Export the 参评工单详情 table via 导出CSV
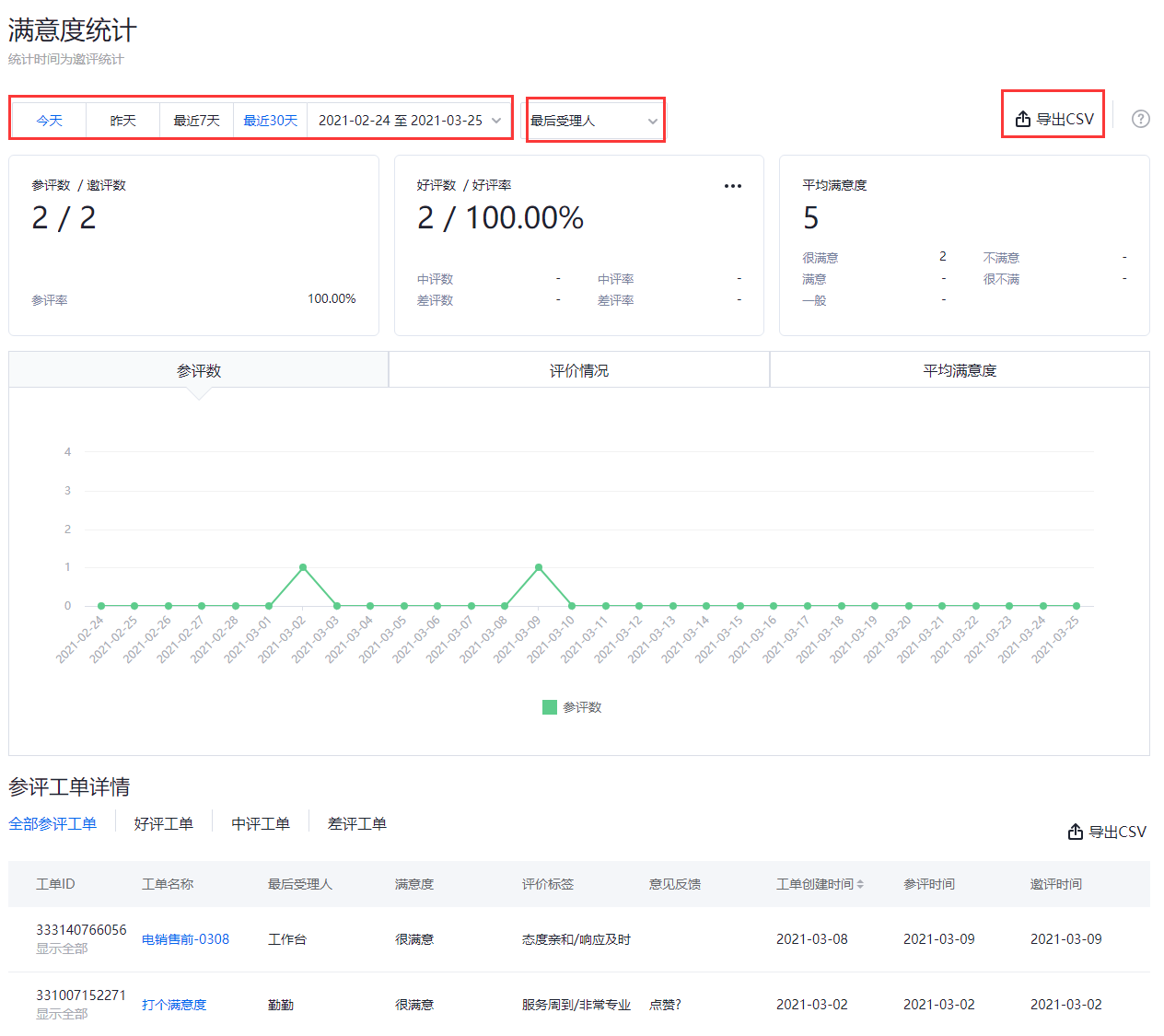Image resolution: width=1164 pixels, height=1036 pixels. (x=1107, y=832)
